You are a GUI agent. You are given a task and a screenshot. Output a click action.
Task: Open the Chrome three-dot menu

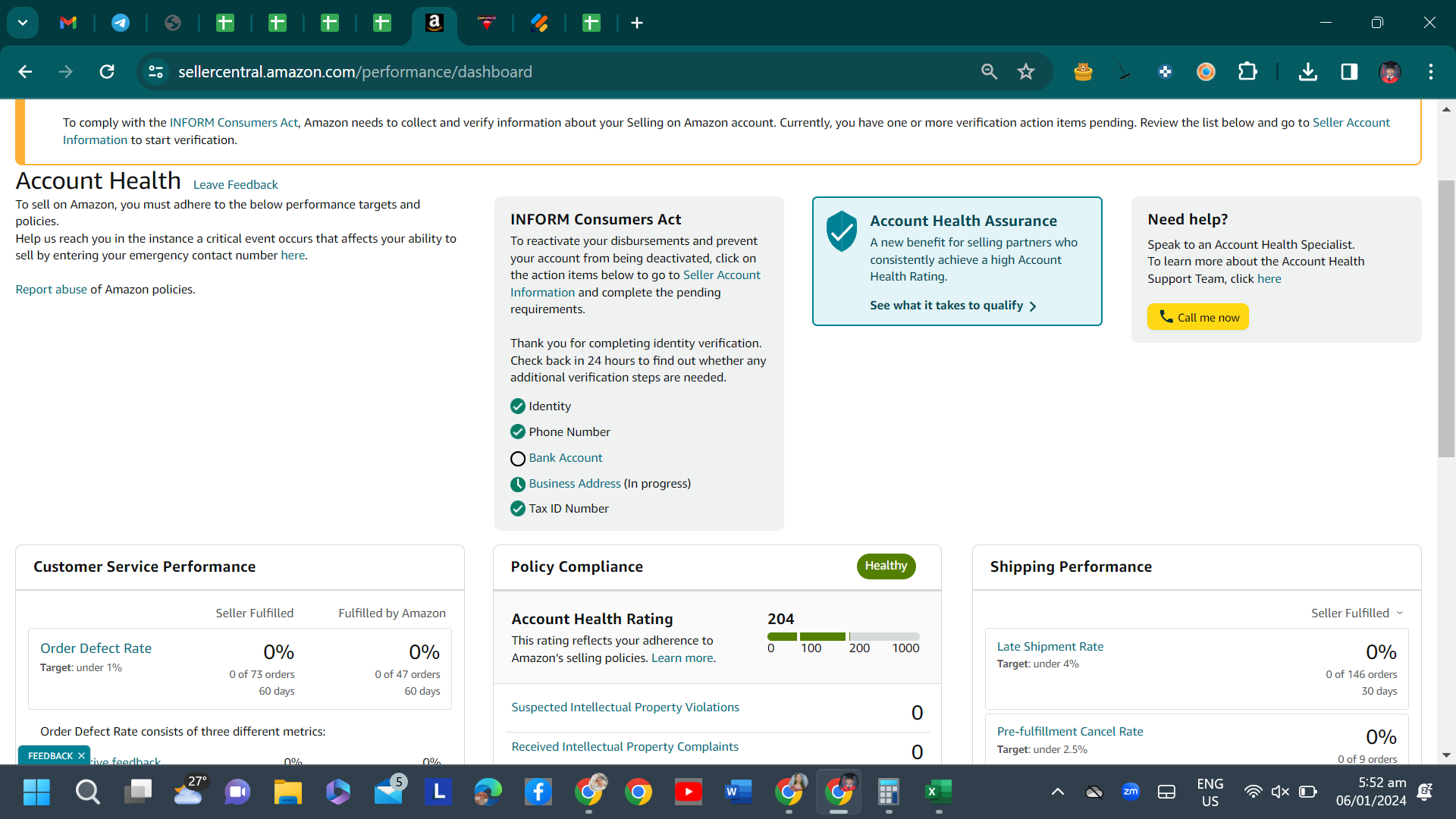(x=1431, y=72)
